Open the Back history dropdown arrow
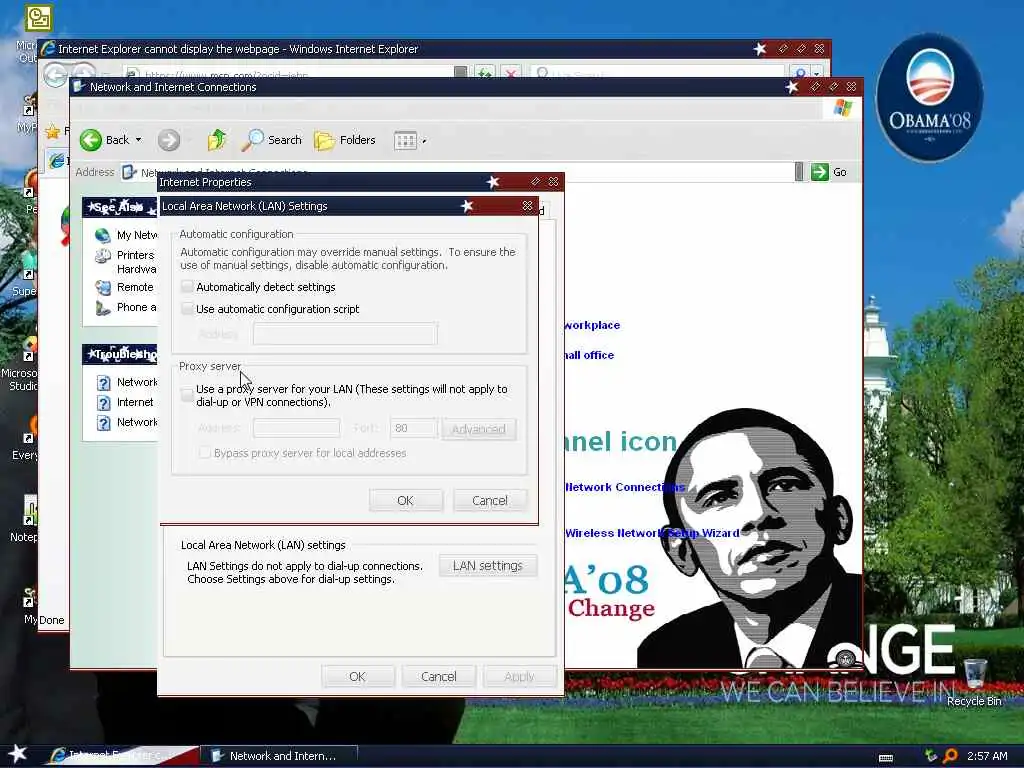The height and width of the screenshot is (768, 1024). [138, 140]
